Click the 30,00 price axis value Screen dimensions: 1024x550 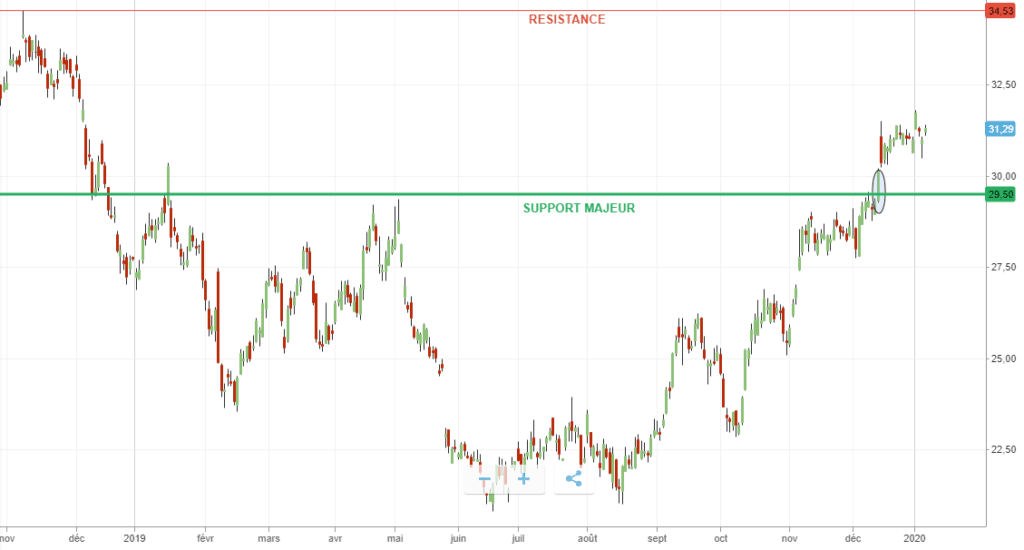(1003, 176)
